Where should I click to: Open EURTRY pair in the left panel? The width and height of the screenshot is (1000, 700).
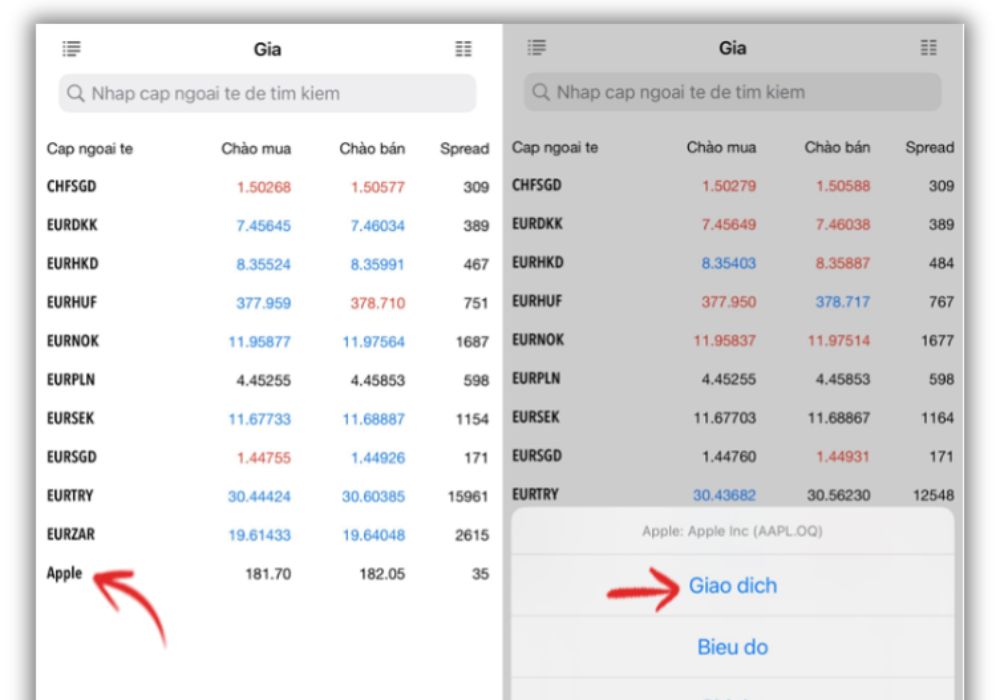coord(267,496)
